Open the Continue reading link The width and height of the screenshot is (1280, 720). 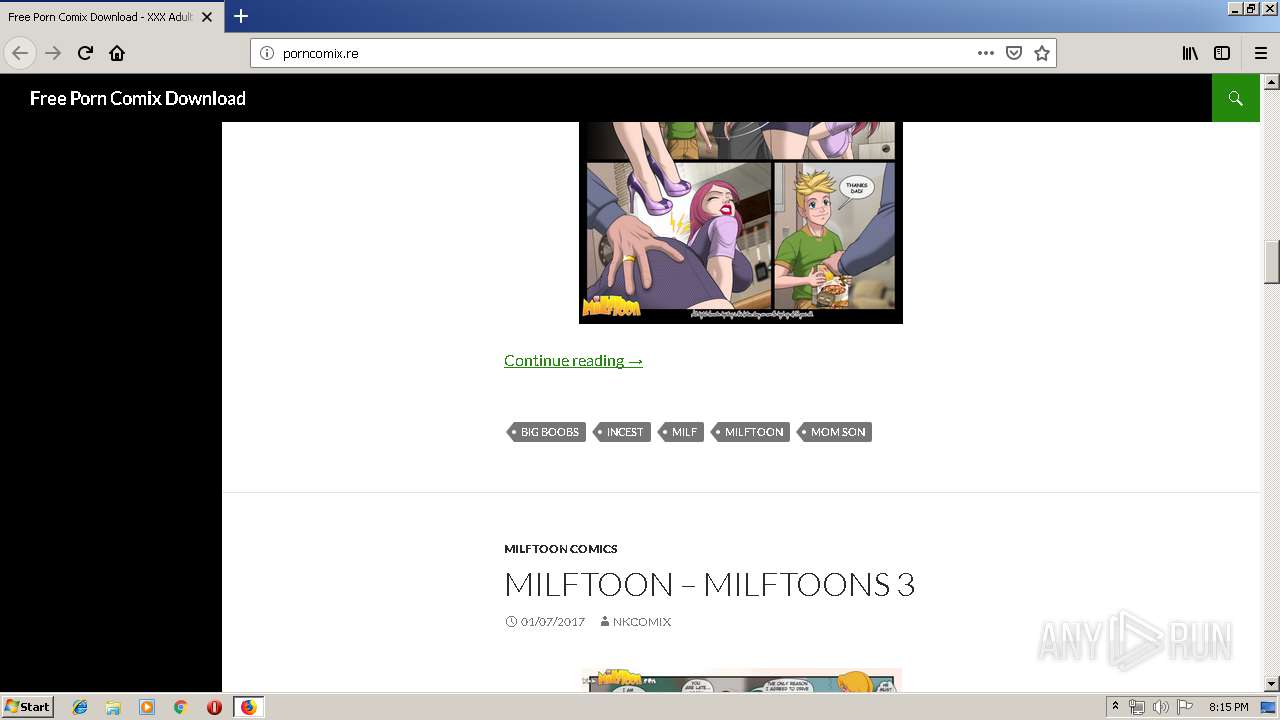pyautogui.click(x=573, y=360)
